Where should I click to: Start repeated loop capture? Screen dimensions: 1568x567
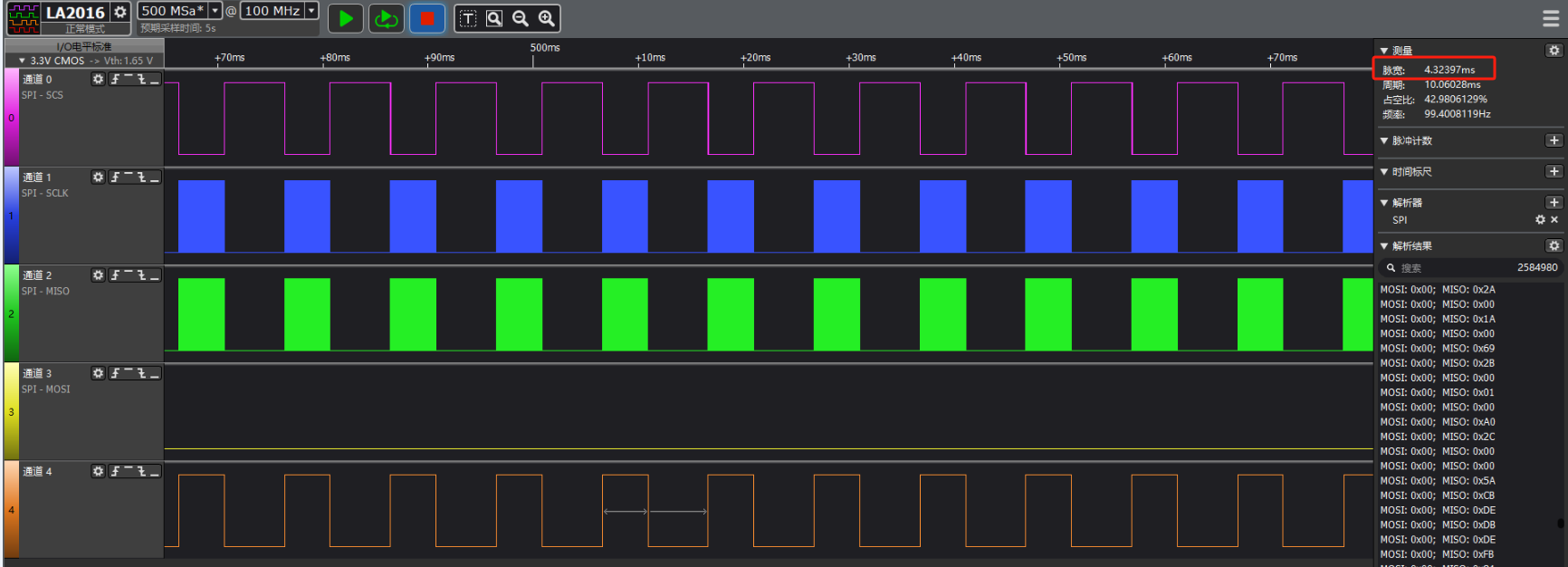click(387, 18)
